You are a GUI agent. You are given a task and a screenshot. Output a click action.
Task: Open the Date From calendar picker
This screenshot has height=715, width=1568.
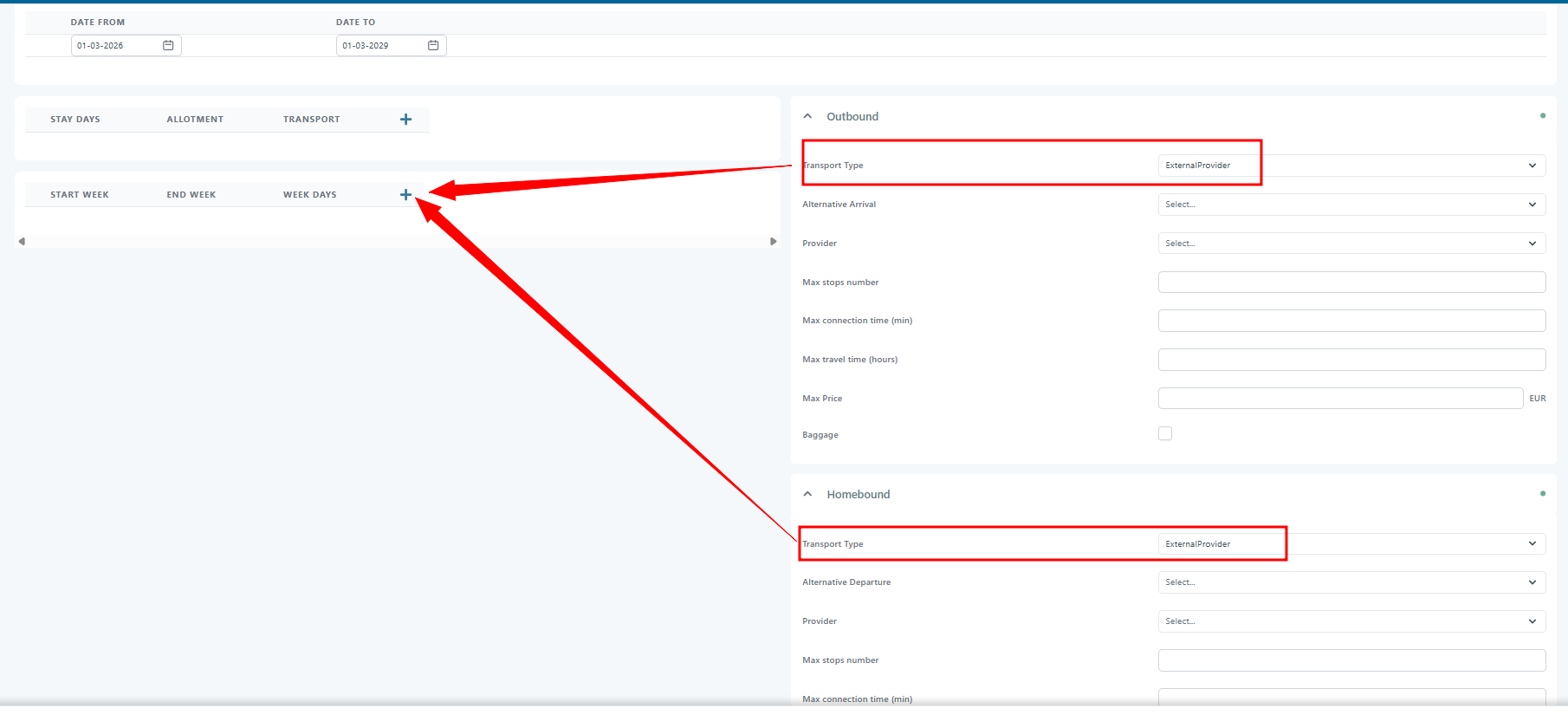click(168, 45)
